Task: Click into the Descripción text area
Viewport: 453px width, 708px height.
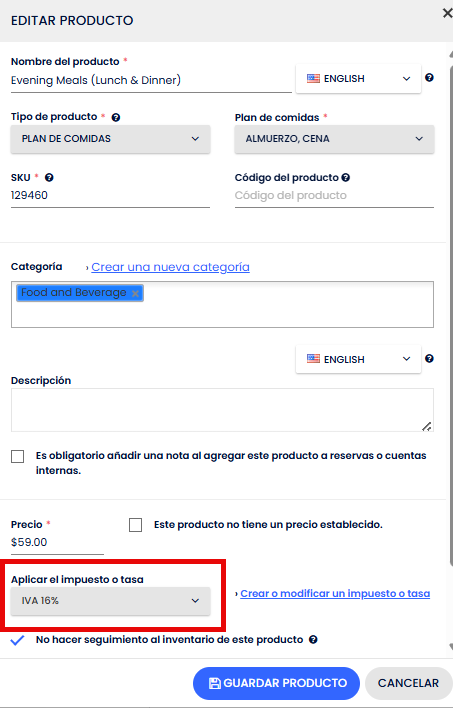Action: coord(222,410)
